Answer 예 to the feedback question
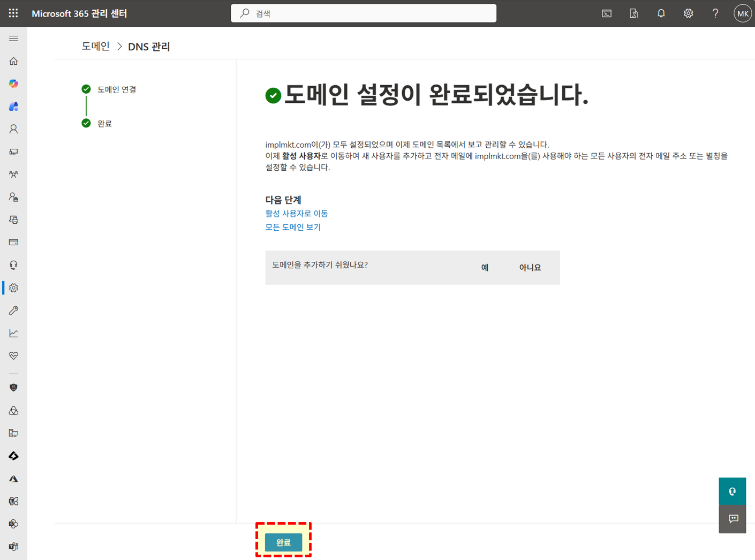Viewport: 755px width, 560px height. [x=484, y=268]
